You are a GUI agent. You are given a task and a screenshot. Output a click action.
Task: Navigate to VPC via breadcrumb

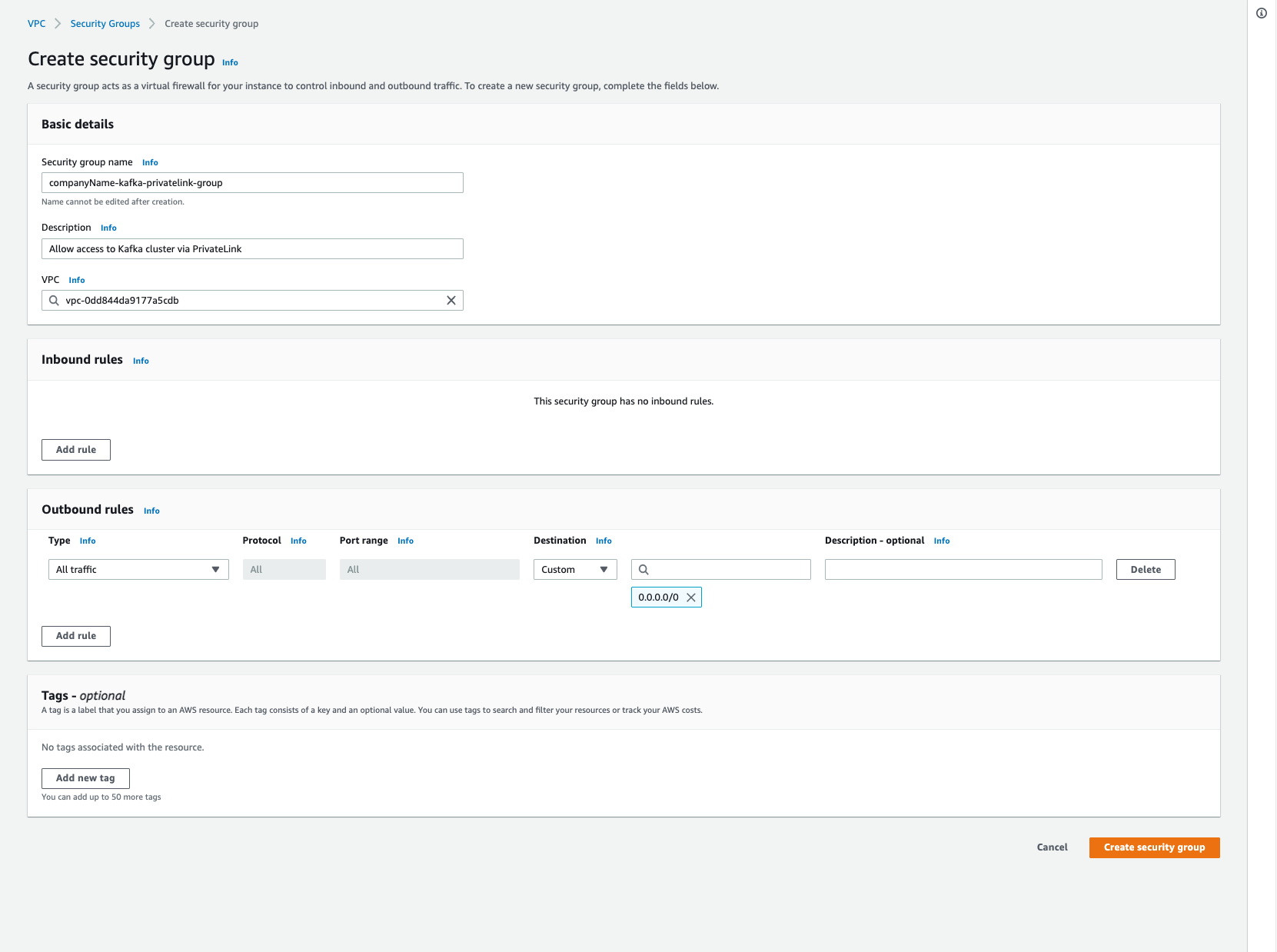tap(36, 23)
